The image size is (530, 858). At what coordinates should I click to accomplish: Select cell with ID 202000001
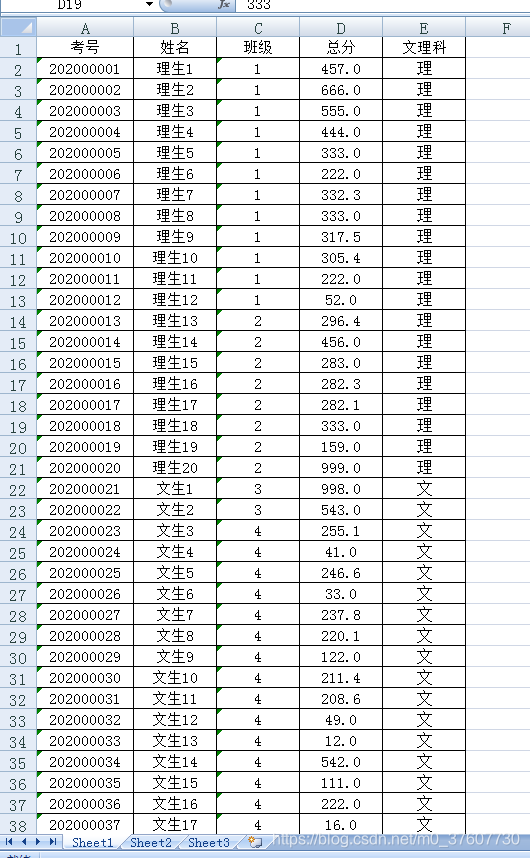tap(85, 69)
